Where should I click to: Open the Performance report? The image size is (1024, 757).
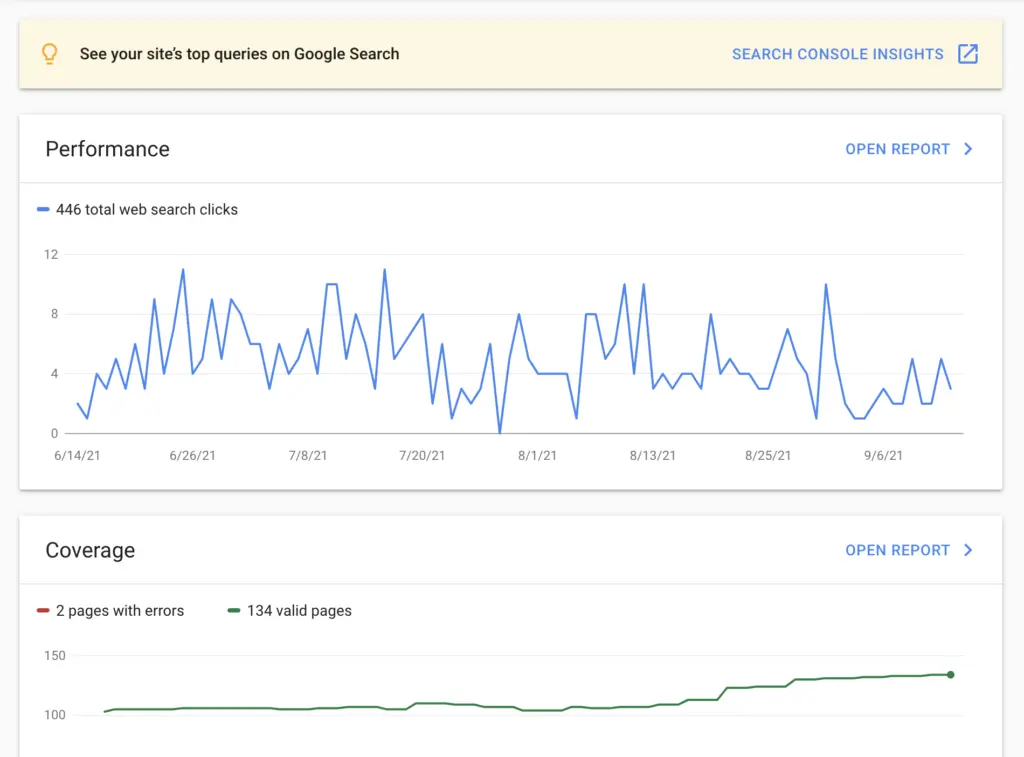(x=897, y=149)
